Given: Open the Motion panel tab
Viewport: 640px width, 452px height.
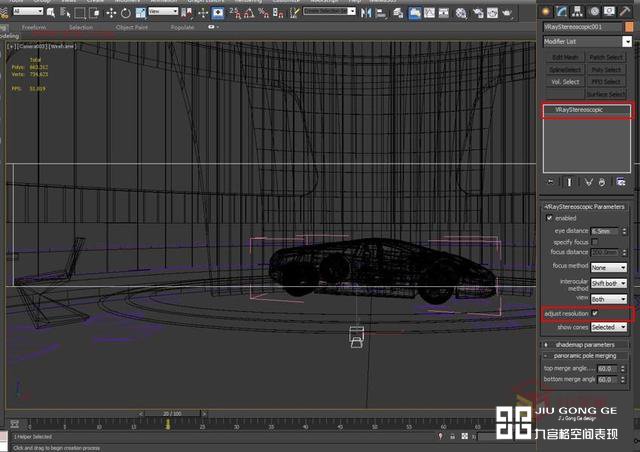Looking at the screenshot, I should coord(596,11).
